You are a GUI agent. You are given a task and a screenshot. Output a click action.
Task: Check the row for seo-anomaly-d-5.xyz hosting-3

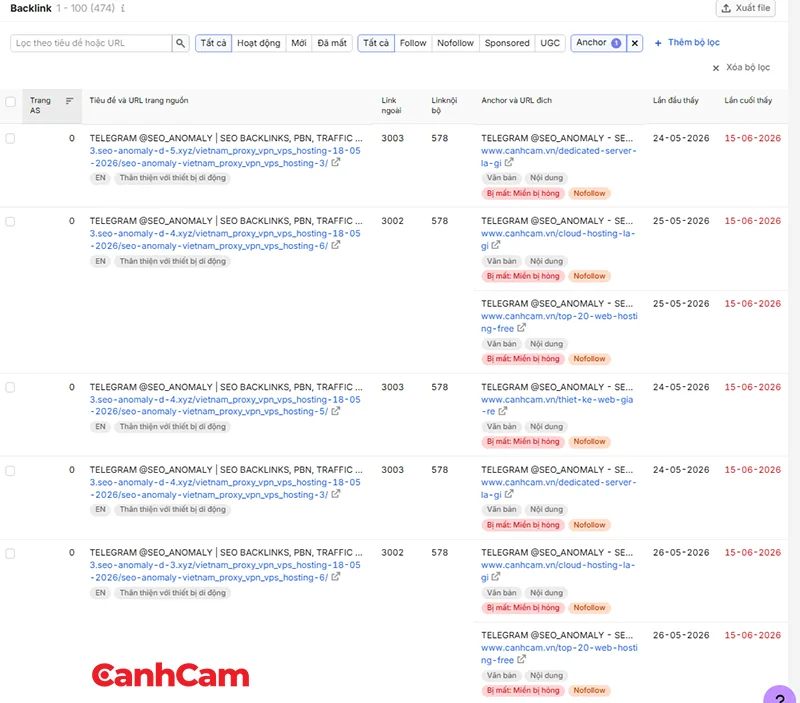point(10,138)
